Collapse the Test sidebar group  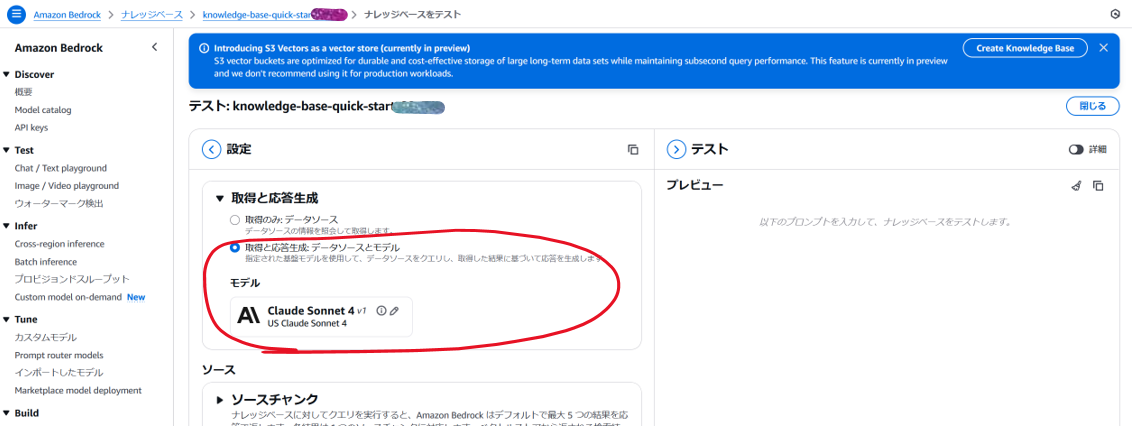point(7,150)
